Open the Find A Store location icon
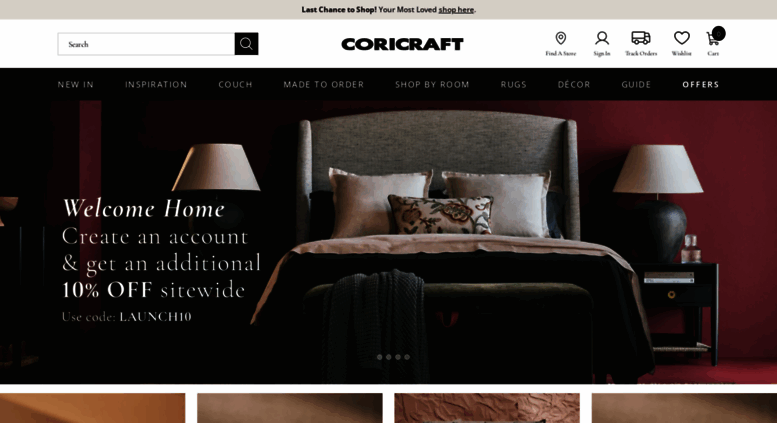 pos(560,38)
